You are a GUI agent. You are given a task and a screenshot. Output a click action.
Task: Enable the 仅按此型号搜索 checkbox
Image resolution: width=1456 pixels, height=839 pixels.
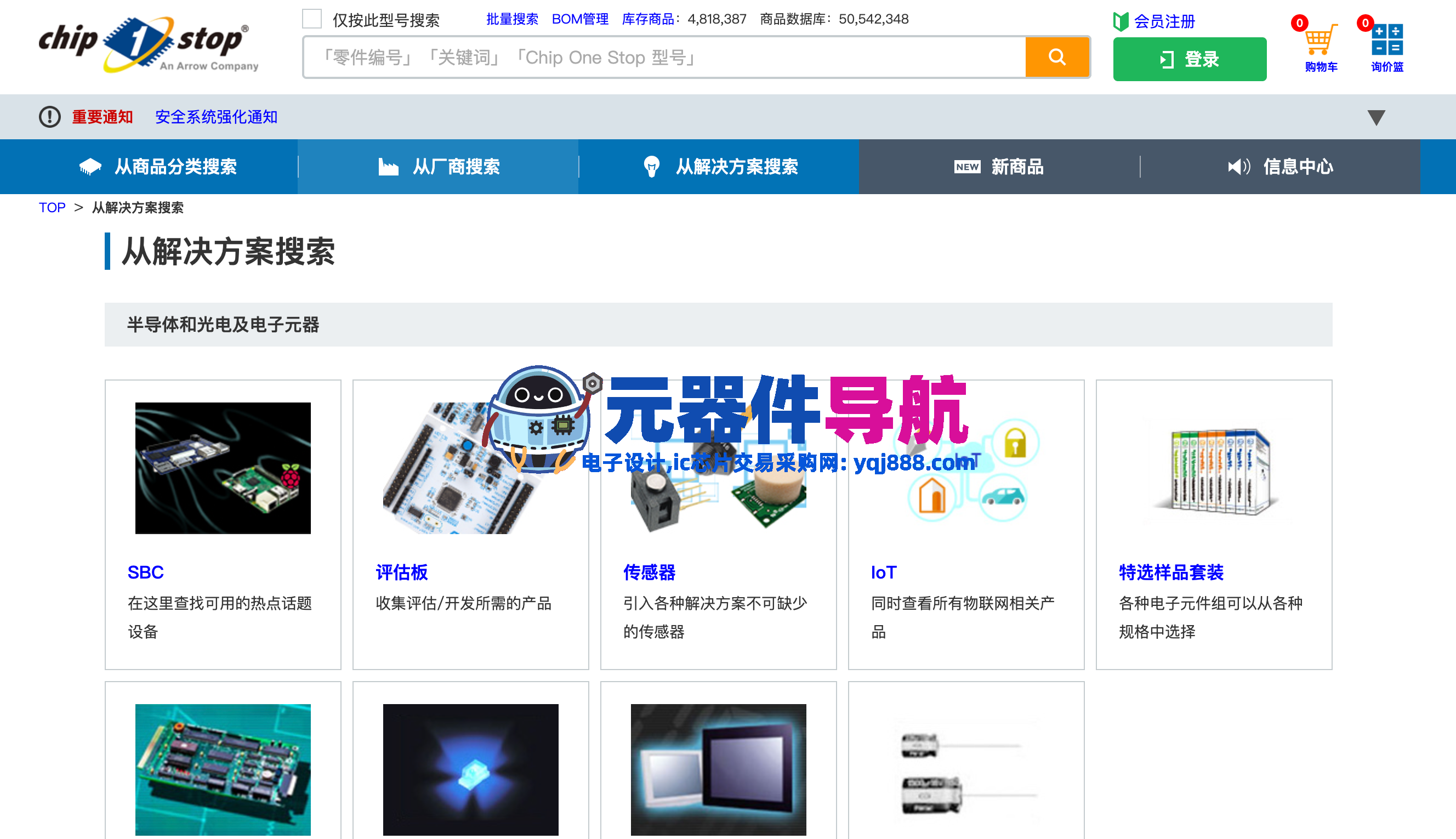click(311, 19)
